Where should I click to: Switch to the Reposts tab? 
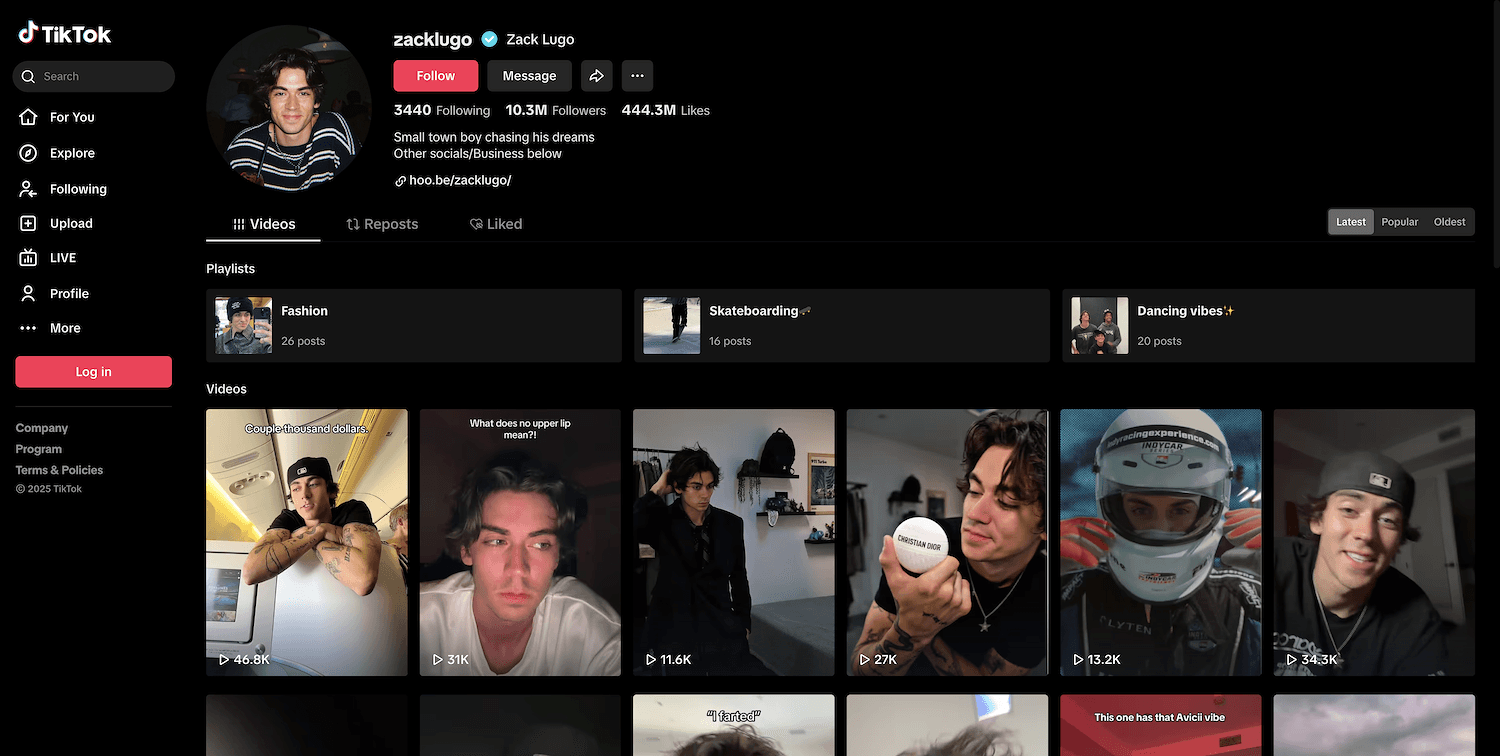382,224
